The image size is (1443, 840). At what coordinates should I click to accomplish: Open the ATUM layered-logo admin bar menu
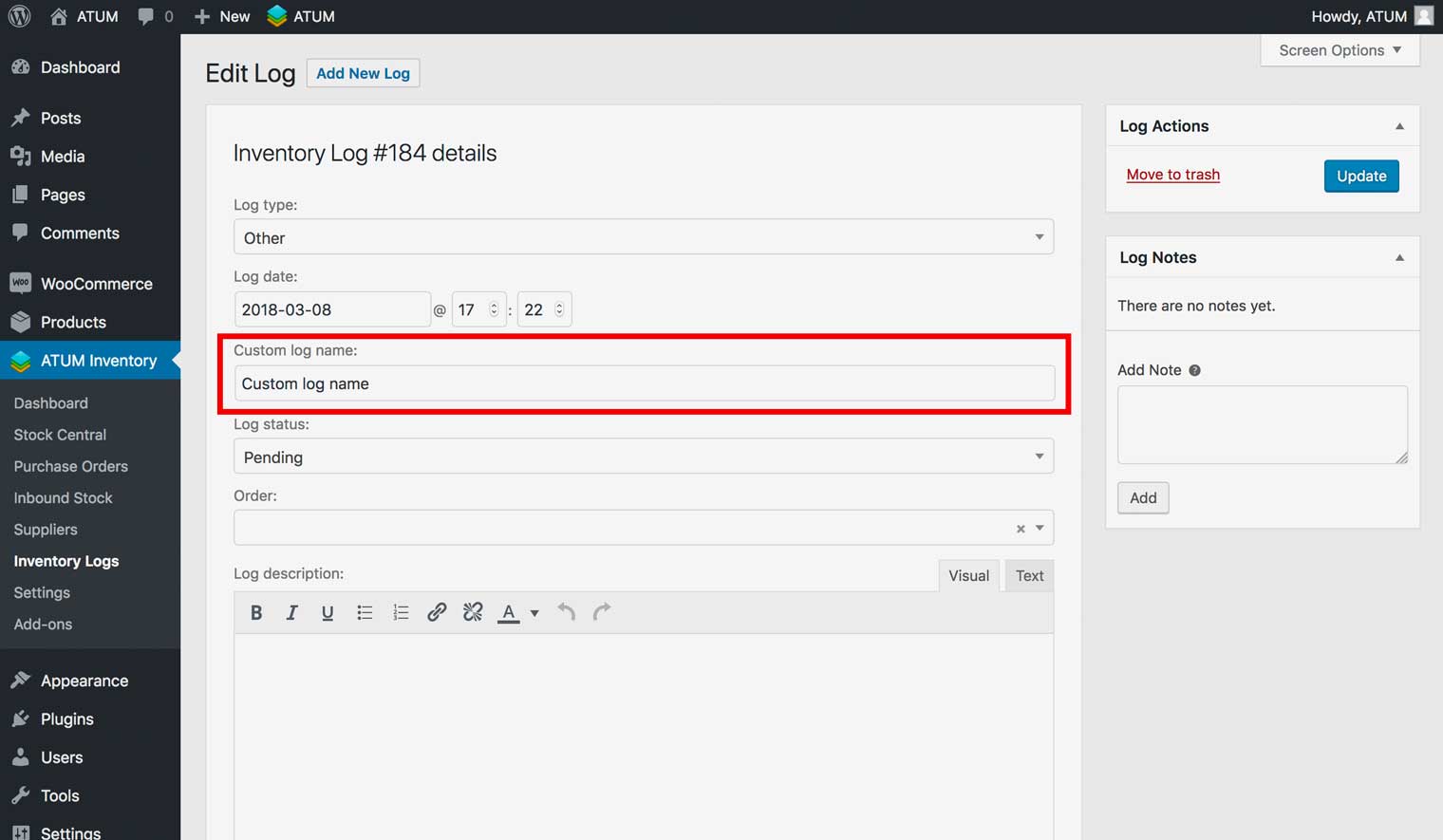click(x=301, y=16)
